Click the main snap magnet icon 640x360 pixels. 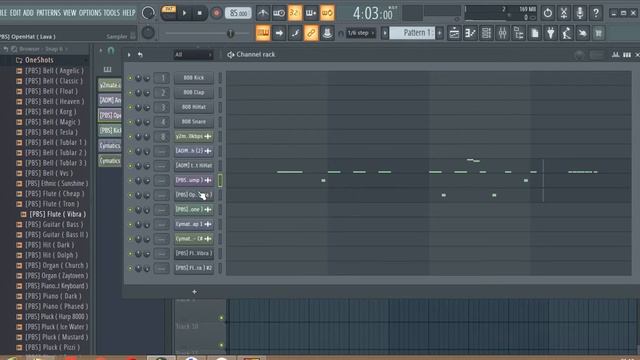[x=341, y=33]
